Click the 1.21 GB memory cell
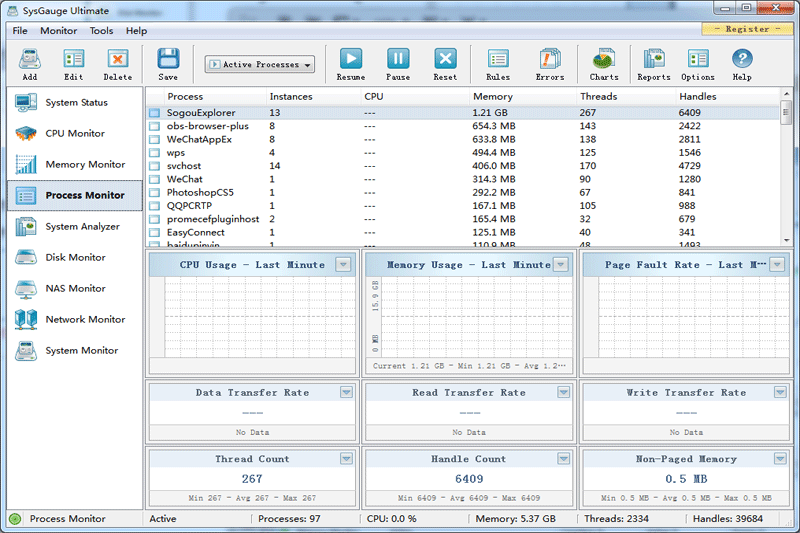800x533 pixels. pyautogui.click(x=490, y=113)
